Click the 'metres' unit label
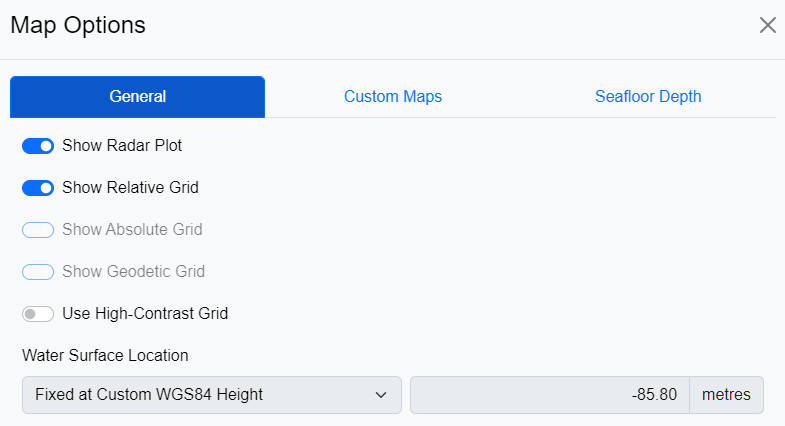Viewport: 785px width, 426px height. 726,395
